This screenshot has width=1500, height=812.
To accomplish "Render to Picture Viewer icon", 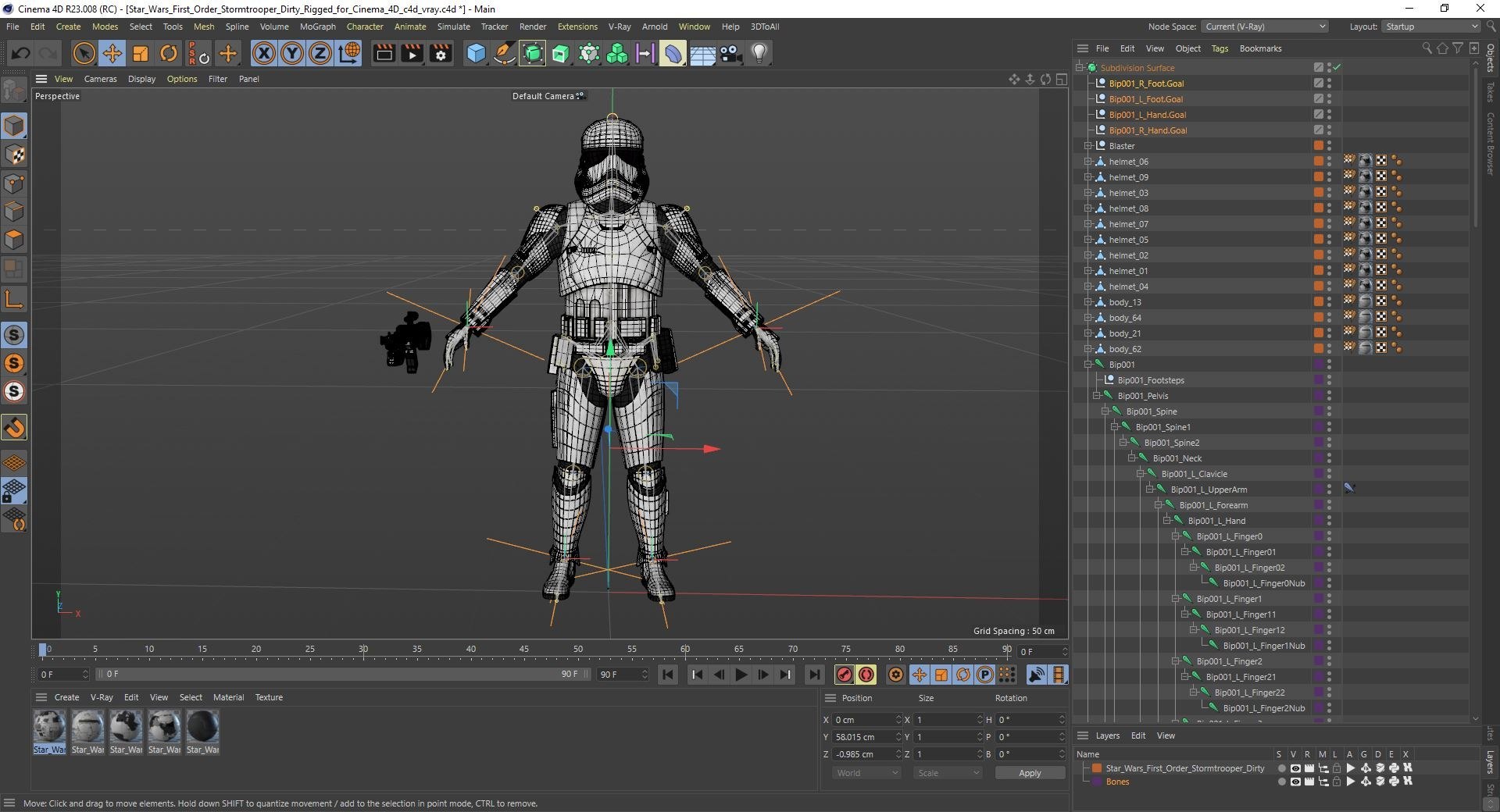I will coord(412,53).
